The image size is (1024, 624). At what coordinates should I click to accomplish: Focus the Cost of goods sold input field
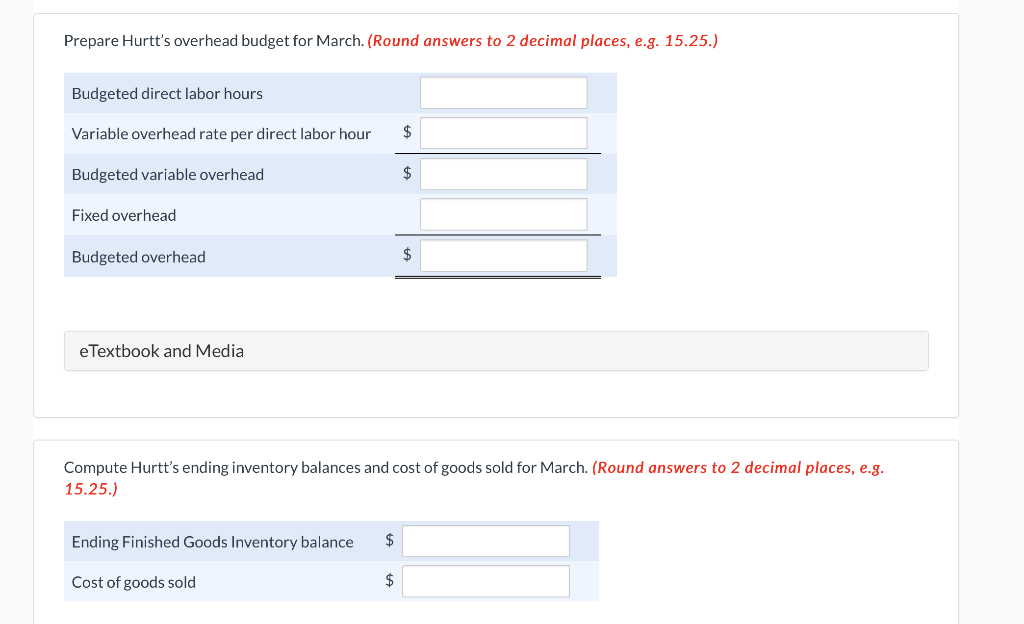click(486, 582)
